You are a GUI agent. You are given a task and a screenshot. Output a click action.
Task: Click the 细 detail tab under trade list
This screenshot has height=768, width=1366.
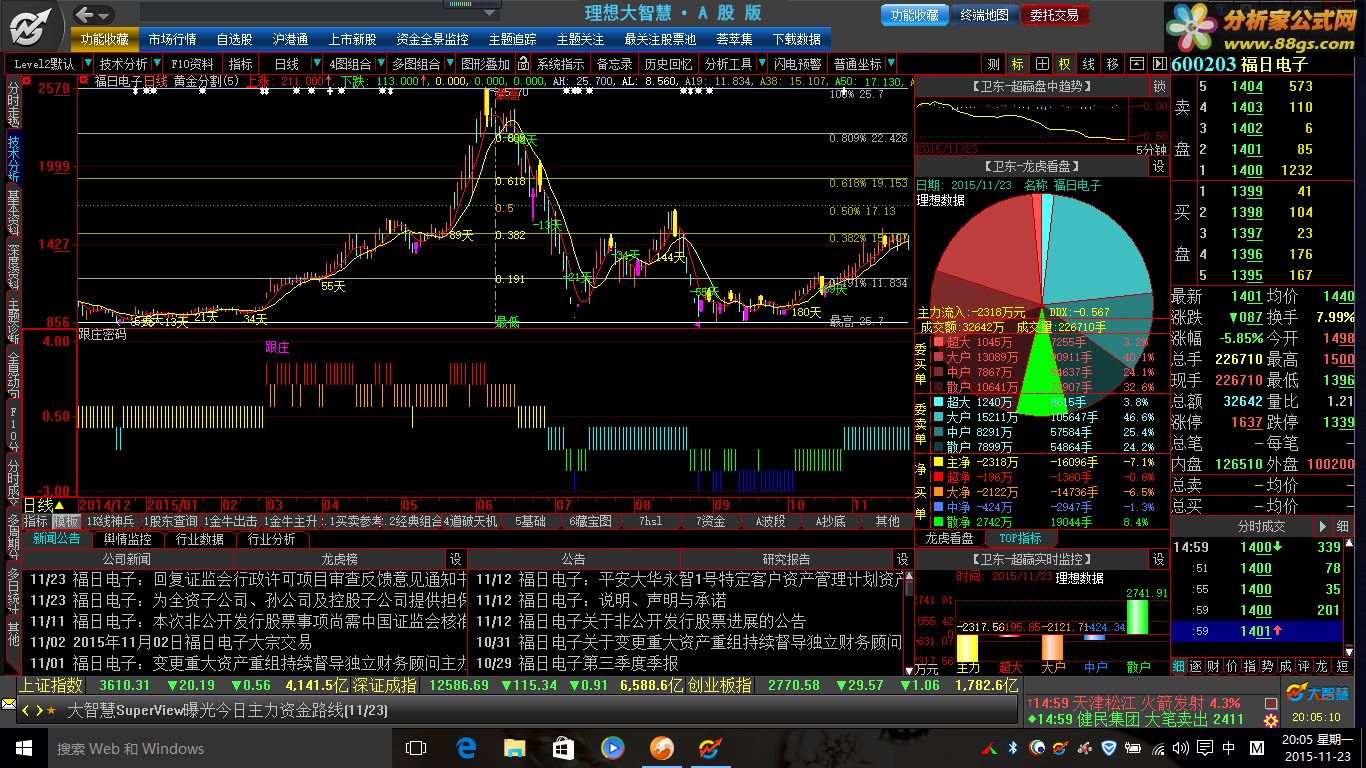click(1179, 665)
